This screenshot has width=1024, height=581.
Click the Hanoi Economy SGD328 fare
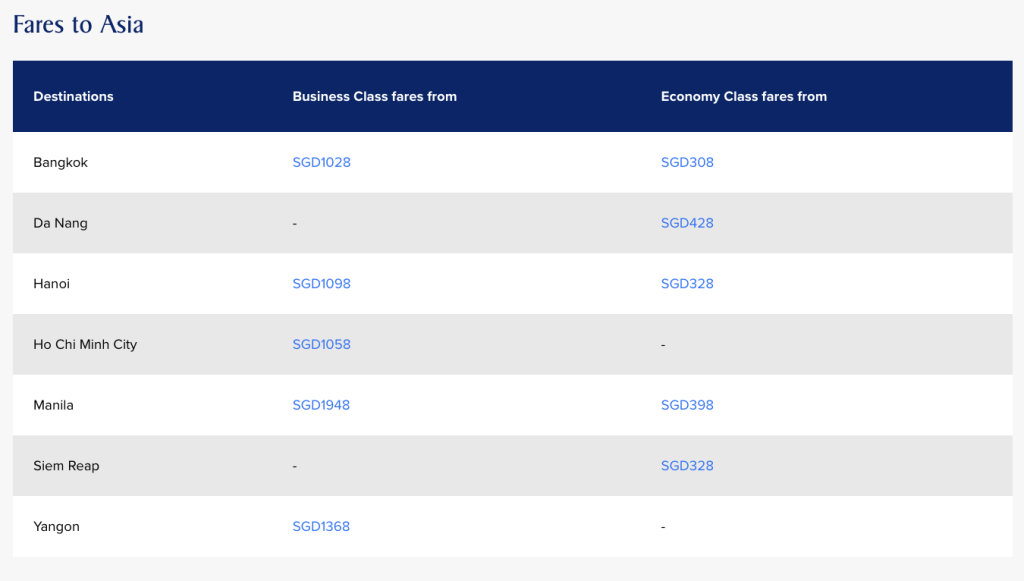687,284
